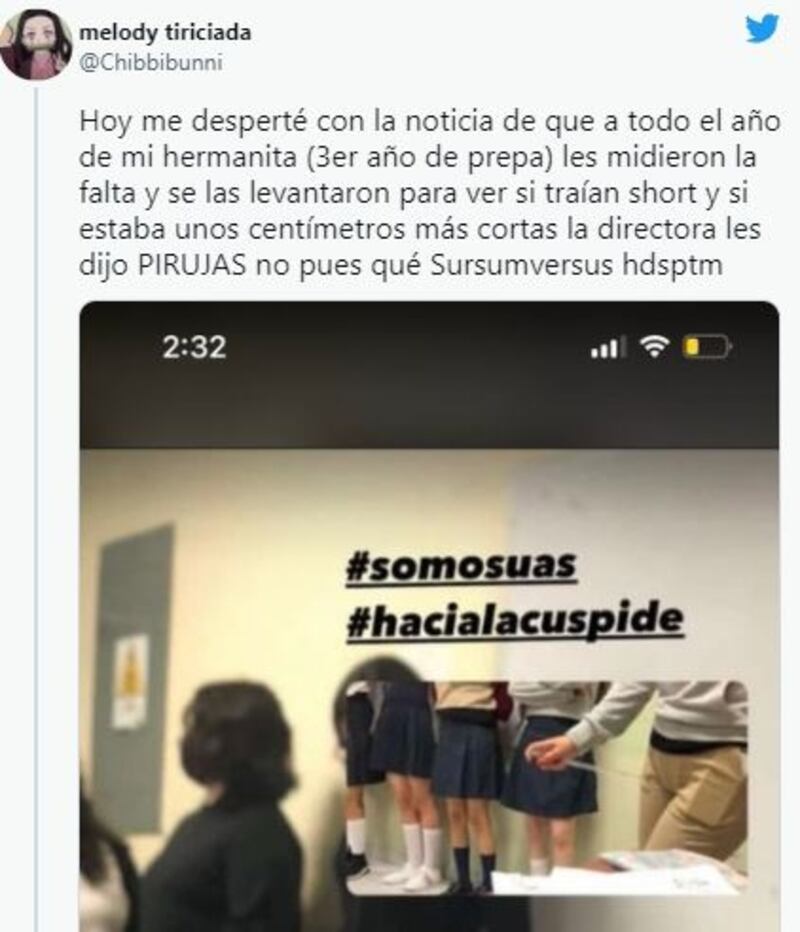Screen dimensions: 800x932
Task: Open the @Chibbibunni handle link
Action: pos(151,62)
